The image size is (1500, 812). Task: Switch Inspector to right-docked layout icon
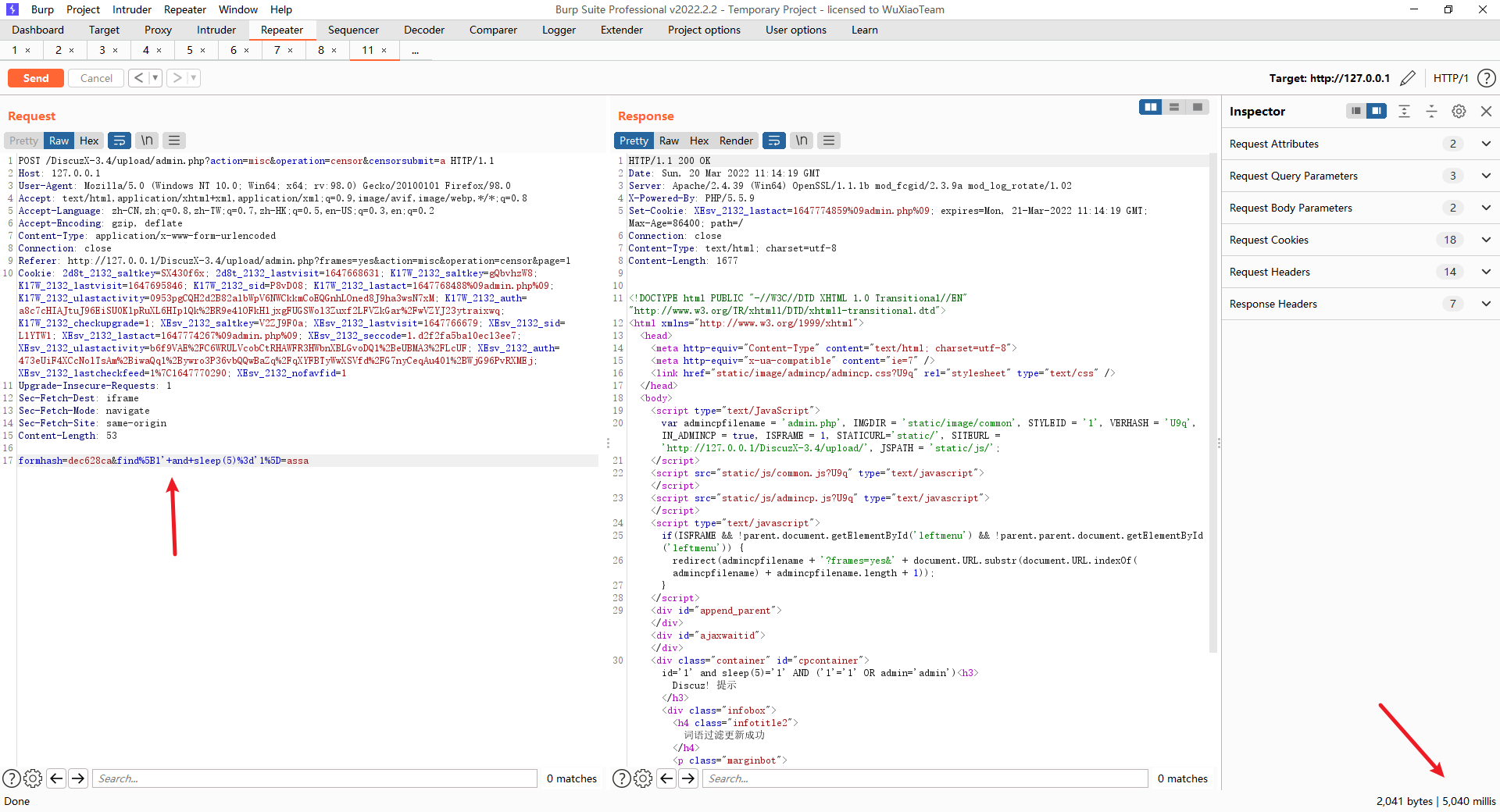tap(1377, 111)
